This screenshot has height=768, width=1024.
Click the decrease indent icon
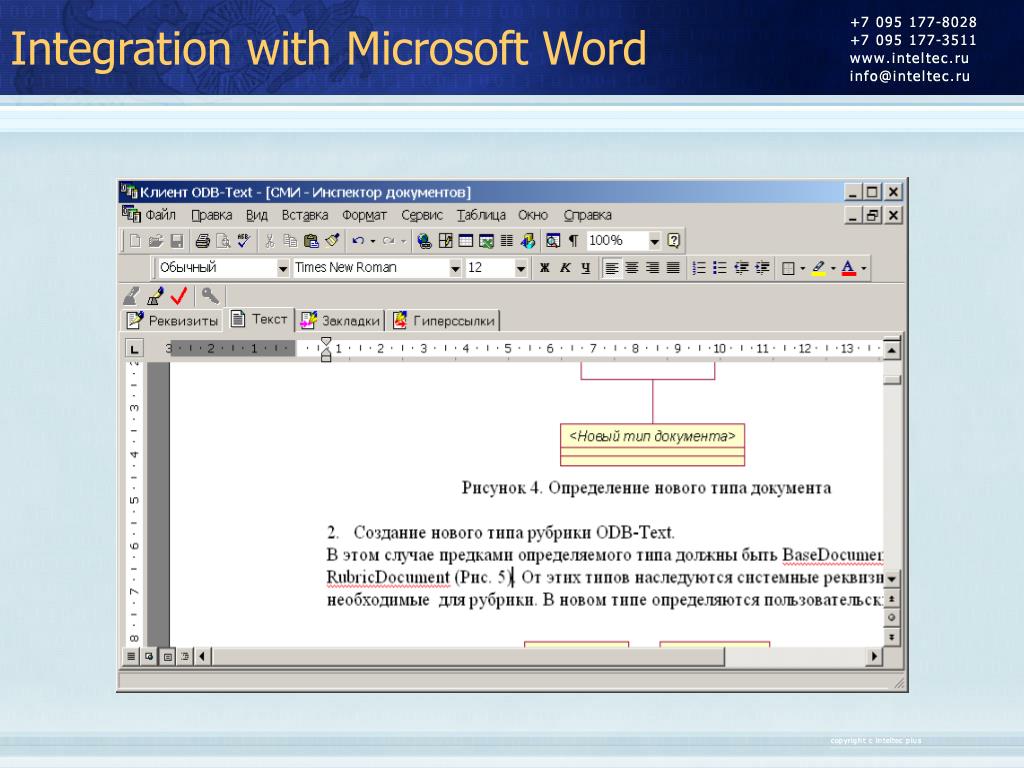(x=741, y=268)
